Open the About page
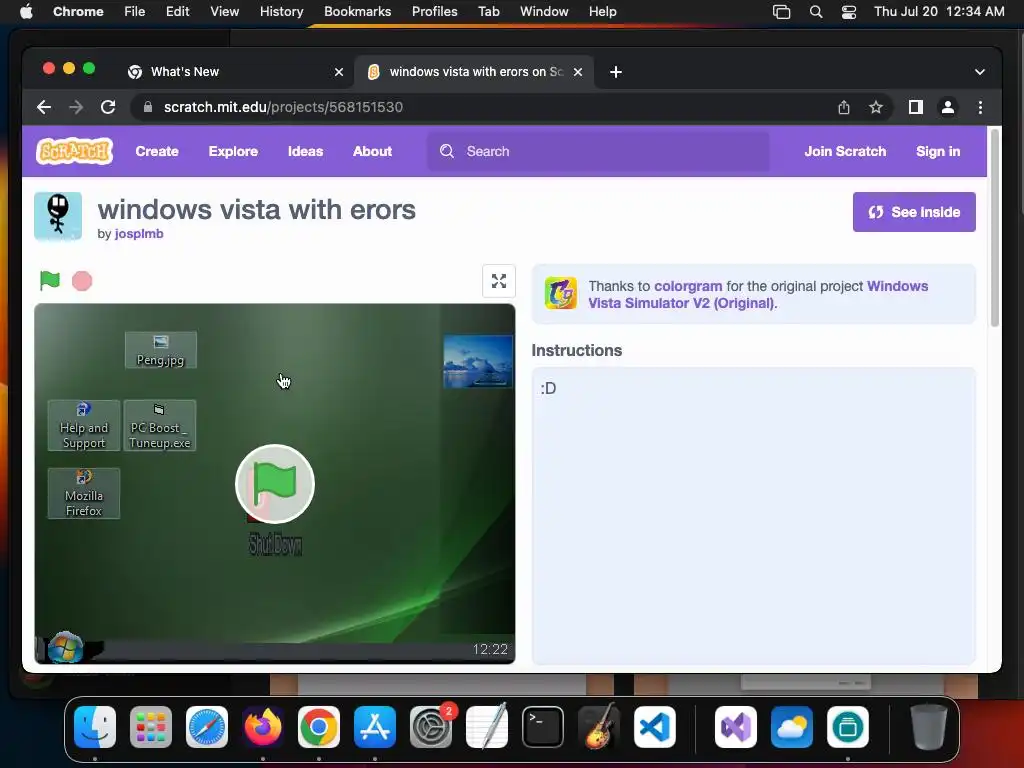Image resolution: width=1024 pixels, height=768 pixels. click(x=372, y=151)
